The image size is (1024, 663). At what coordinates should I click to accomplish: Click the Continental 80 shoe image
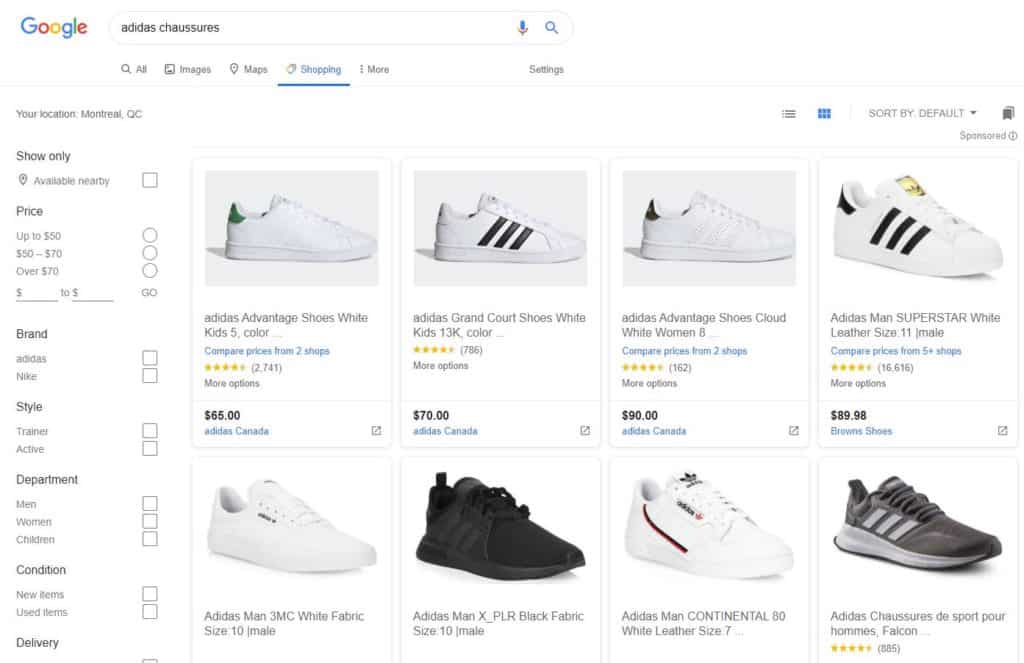pos(709,526)
